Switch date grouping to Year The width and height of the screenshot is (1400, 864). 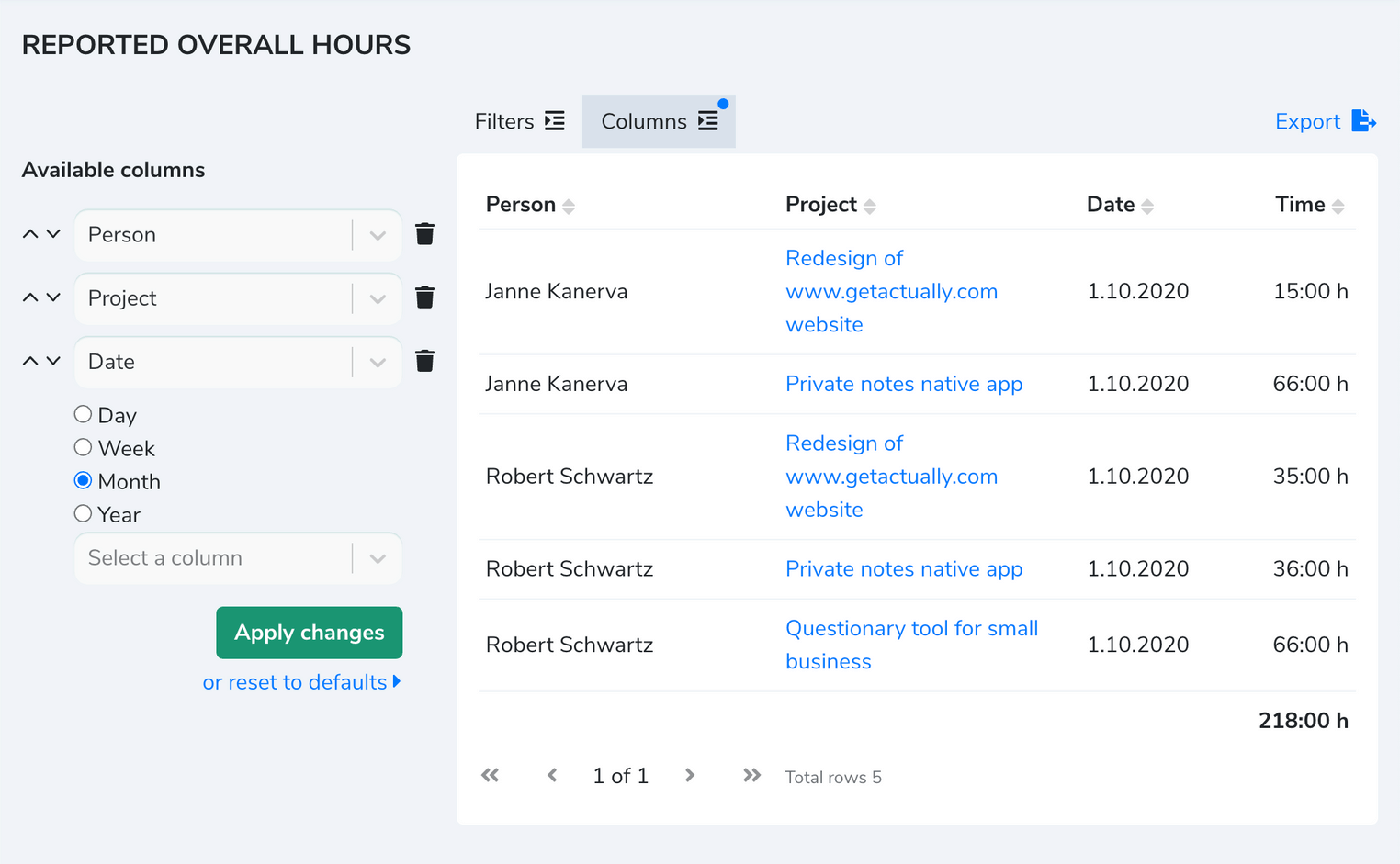83,514
